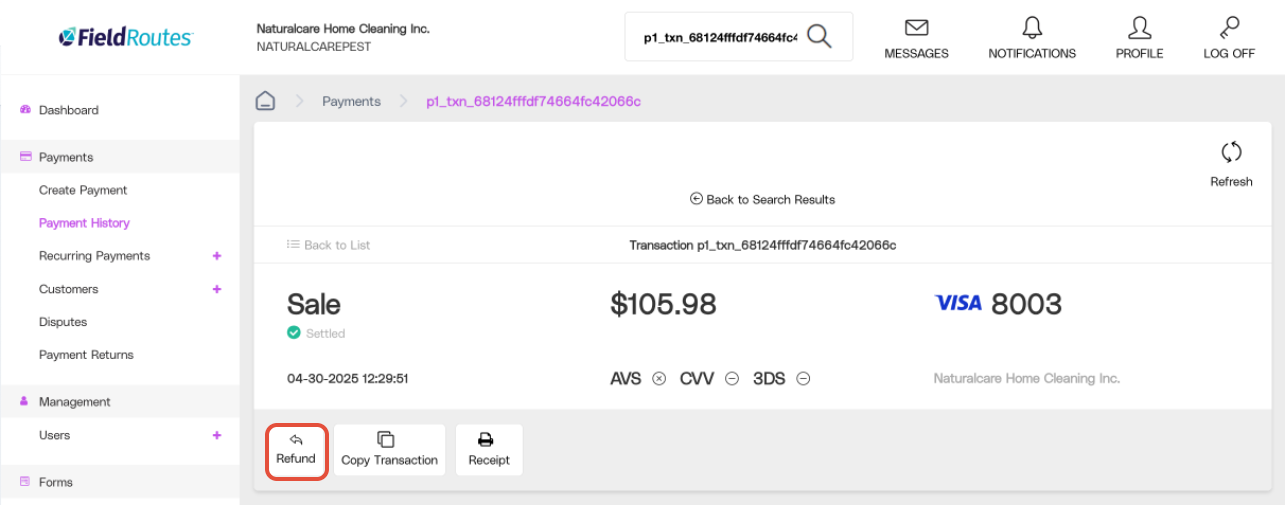This screenshot has width=1285, height=505.
Task: Click the home breadcrumb icon
Action: (x=265, y=101)
